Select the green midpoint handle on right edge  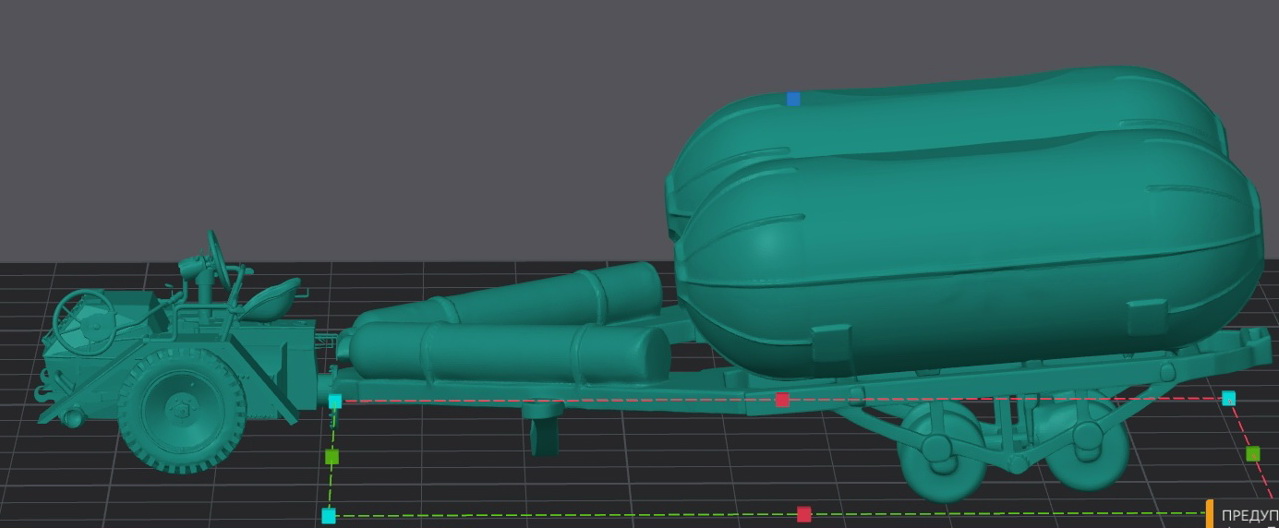[1253, 454]
